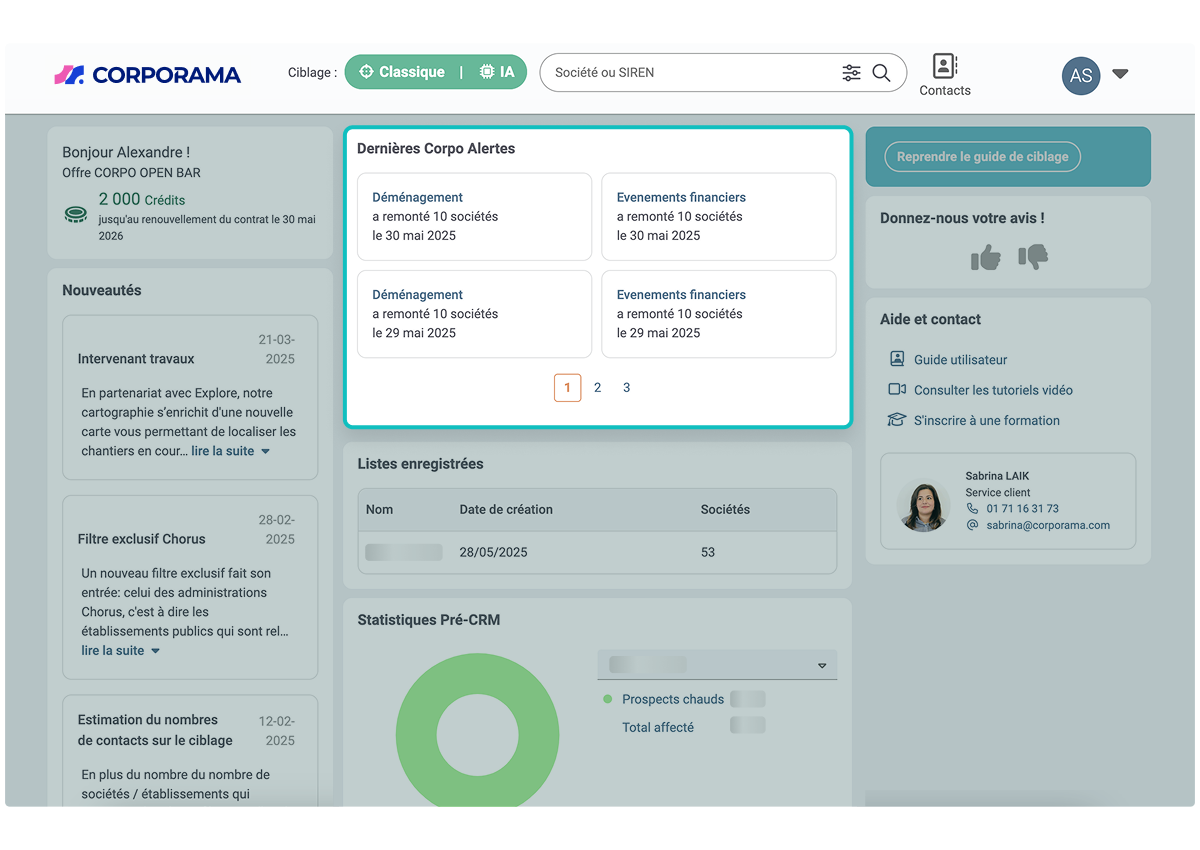
Task: Click the credits coin icon
Action: 76,214
